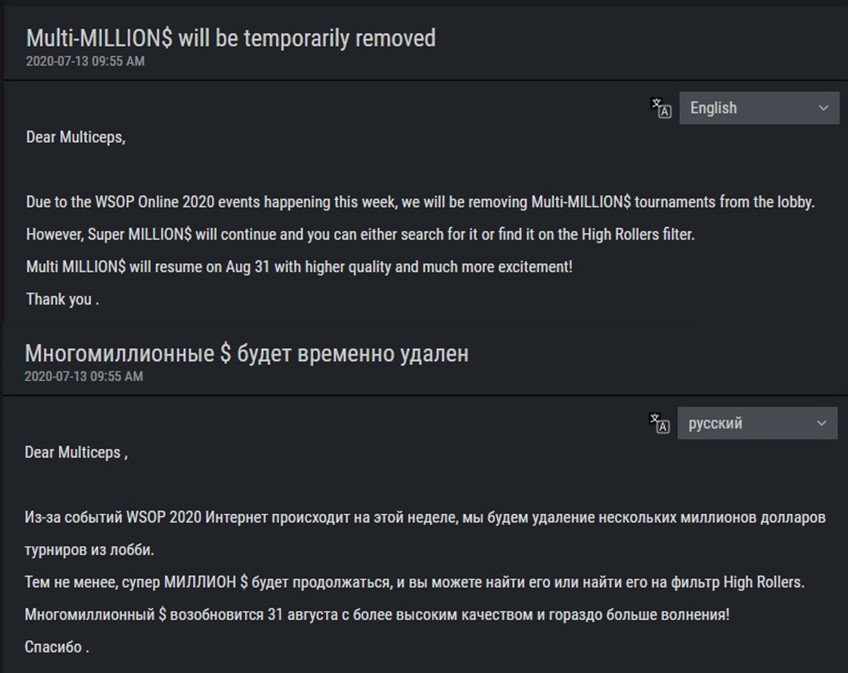Click the 'Thank you .' closing line

(x=63, y=299)
